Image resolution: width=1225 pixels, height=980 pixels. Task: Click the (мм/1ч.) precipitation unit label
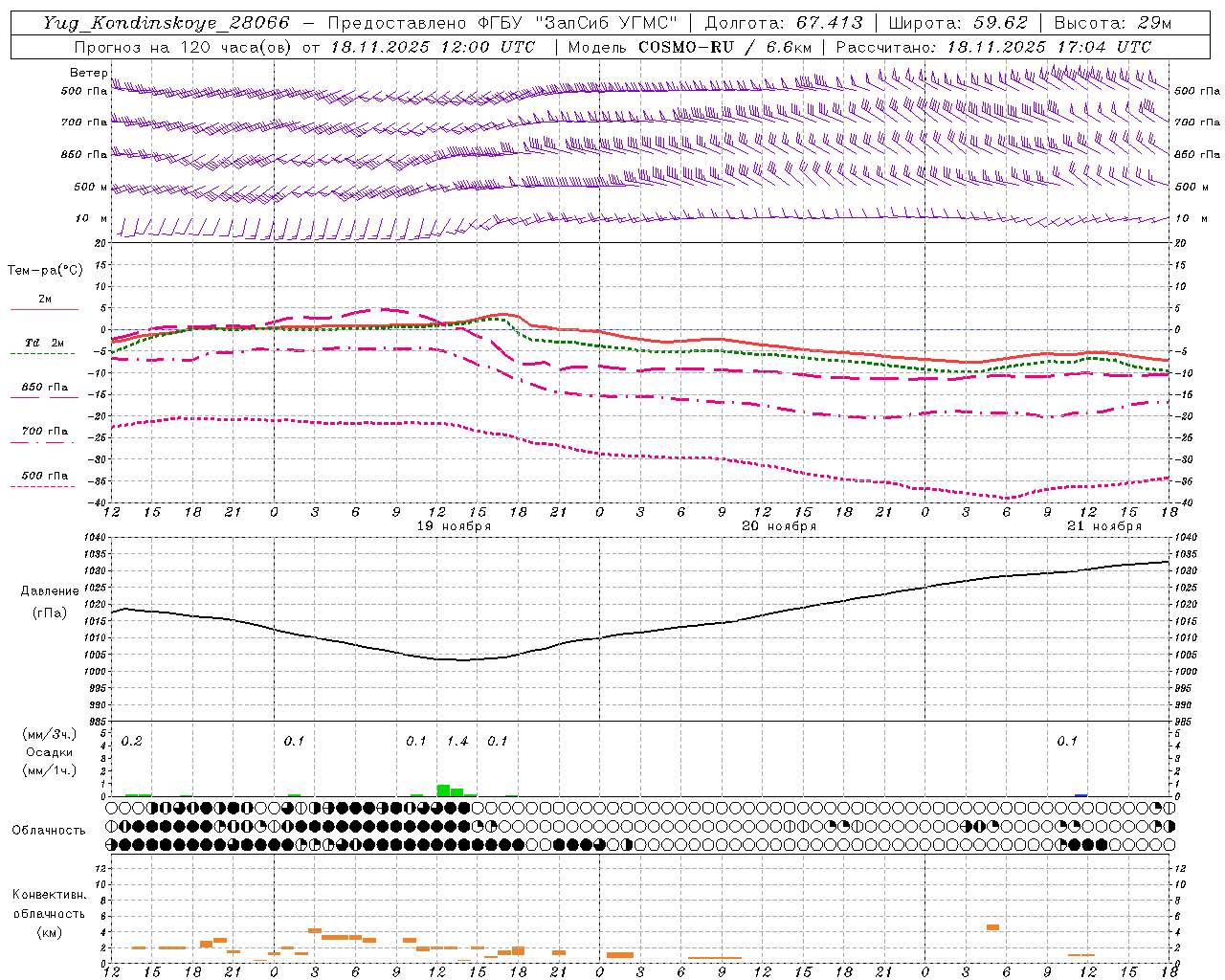pos(49,770)
